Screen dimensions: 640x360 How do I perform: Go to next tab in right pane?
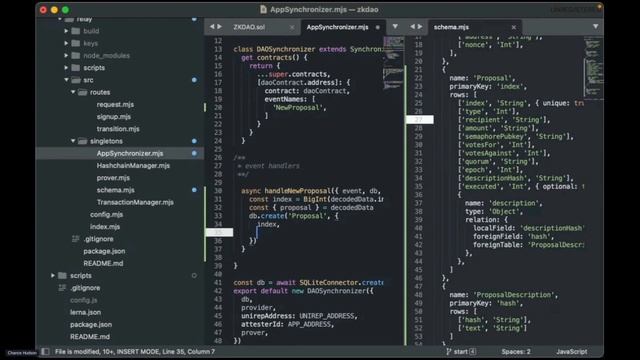(420, 27)
